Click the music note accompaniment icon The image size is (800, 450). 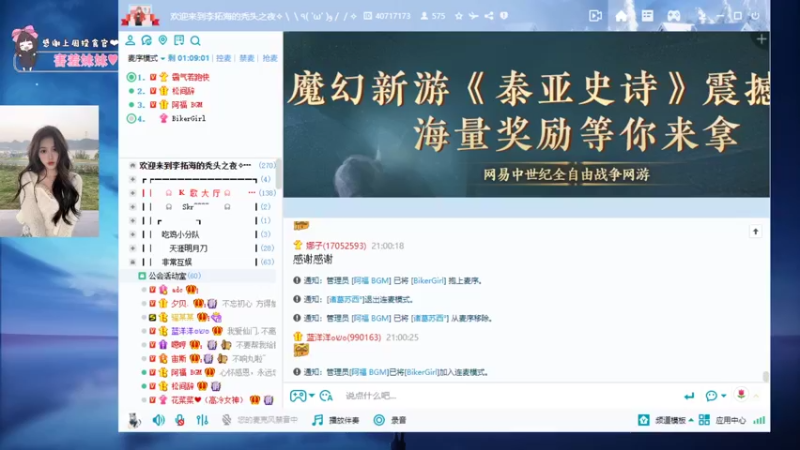click(317, 420)
